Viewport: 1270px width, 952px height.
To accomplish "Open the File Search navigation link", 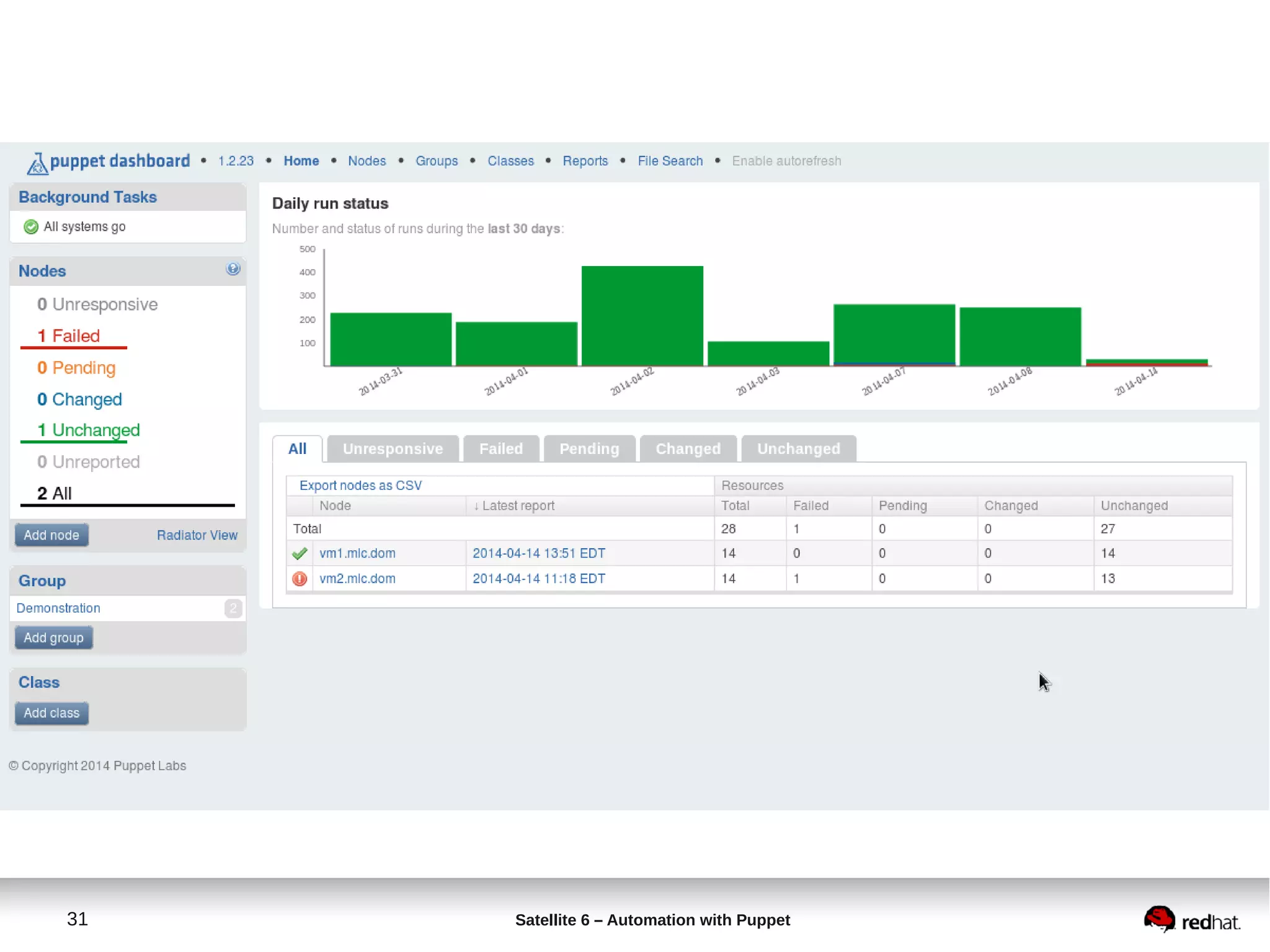I will 670,161.
